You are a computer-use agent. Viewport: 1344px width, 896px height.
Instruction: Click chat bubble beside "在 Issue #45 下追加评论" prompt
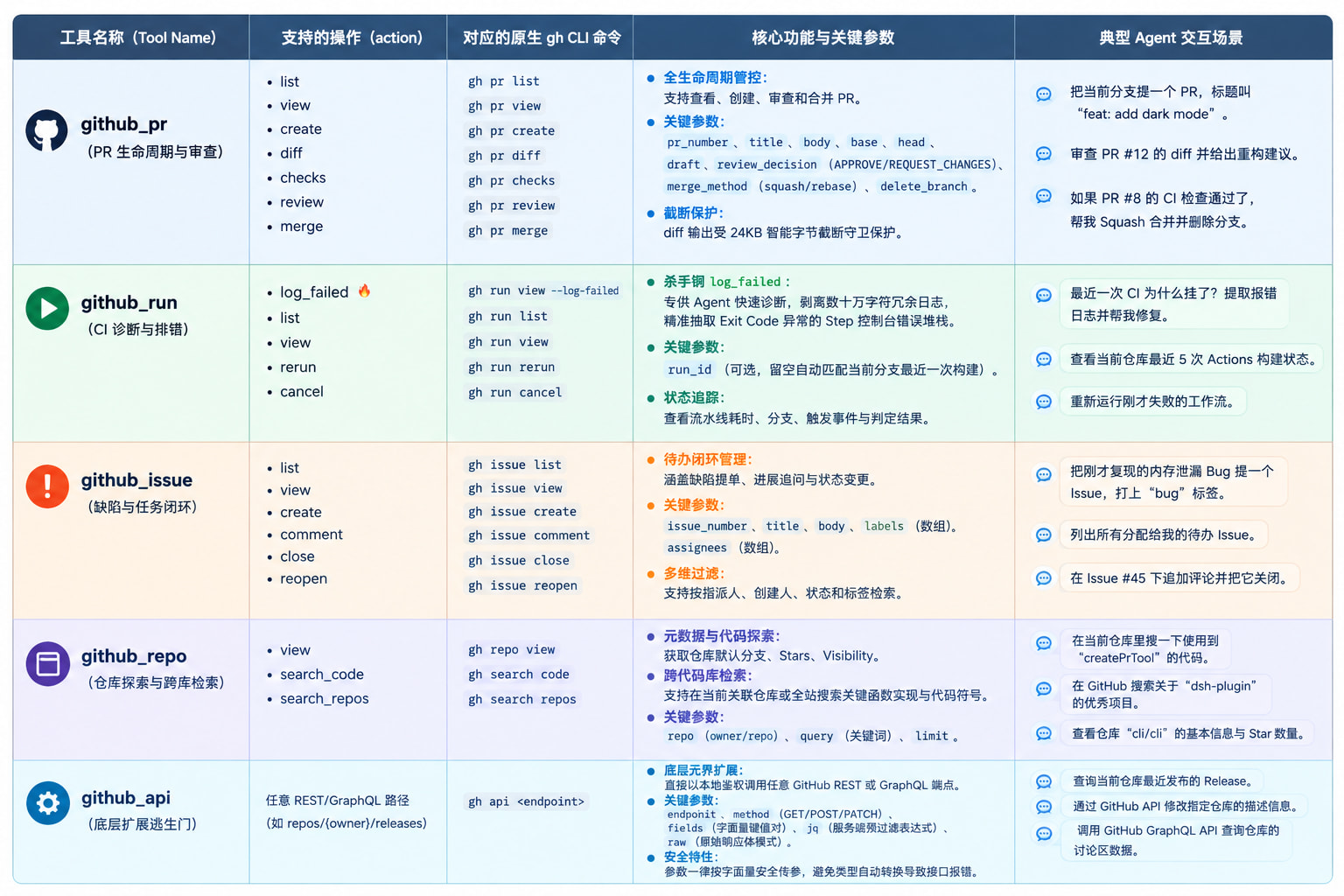(1043, 578)
